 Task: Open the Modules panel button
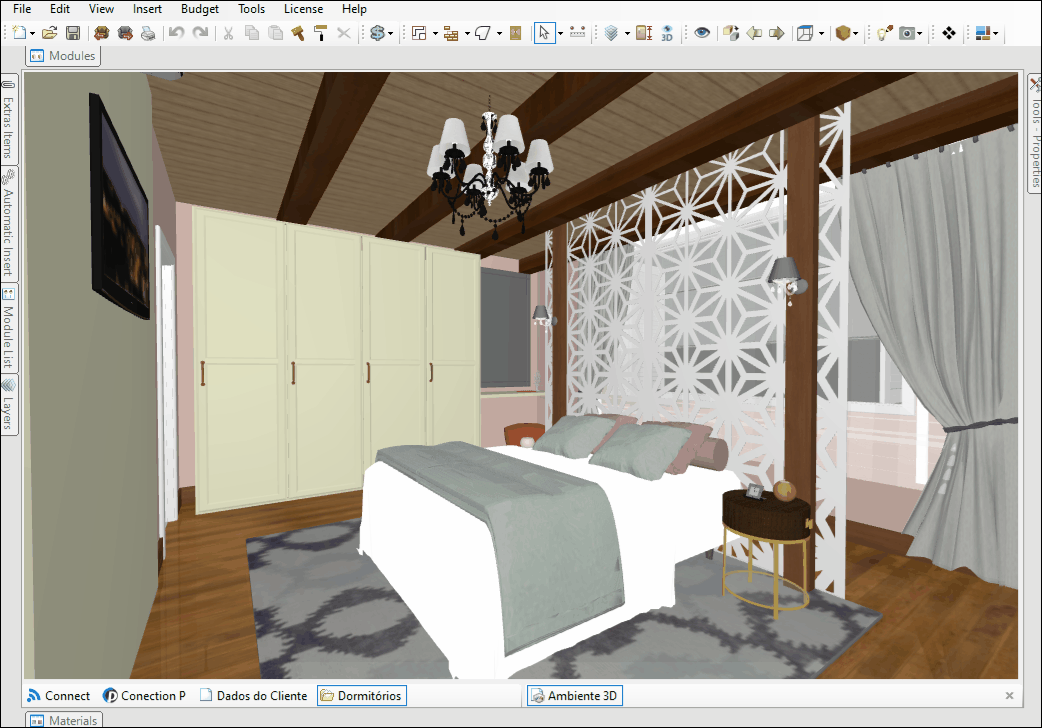click(64, 56)
